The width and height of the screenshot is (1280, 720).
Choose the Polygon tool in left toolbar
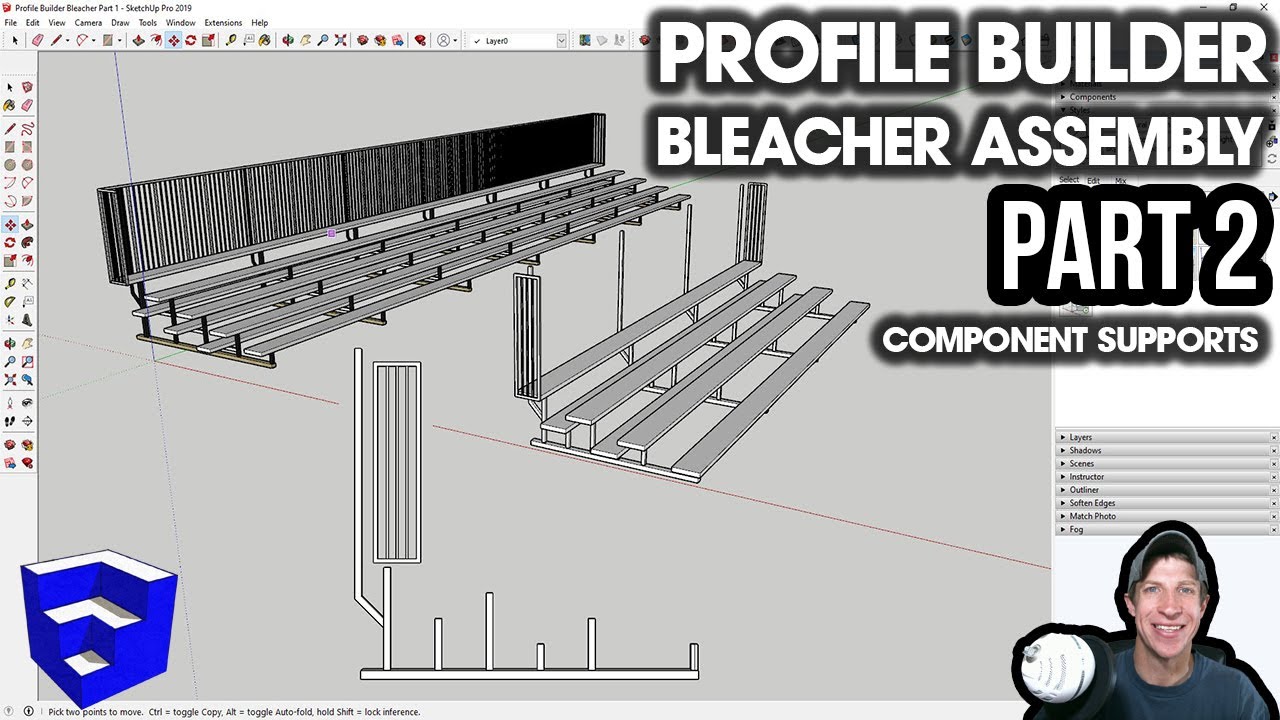pos(27,165)
